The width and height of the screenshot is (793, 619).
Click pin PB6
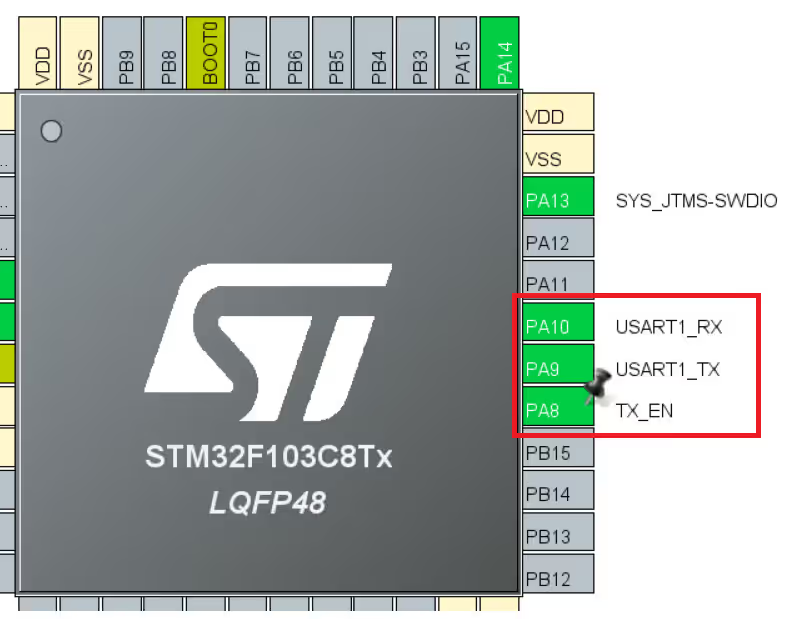click(290, 53)
